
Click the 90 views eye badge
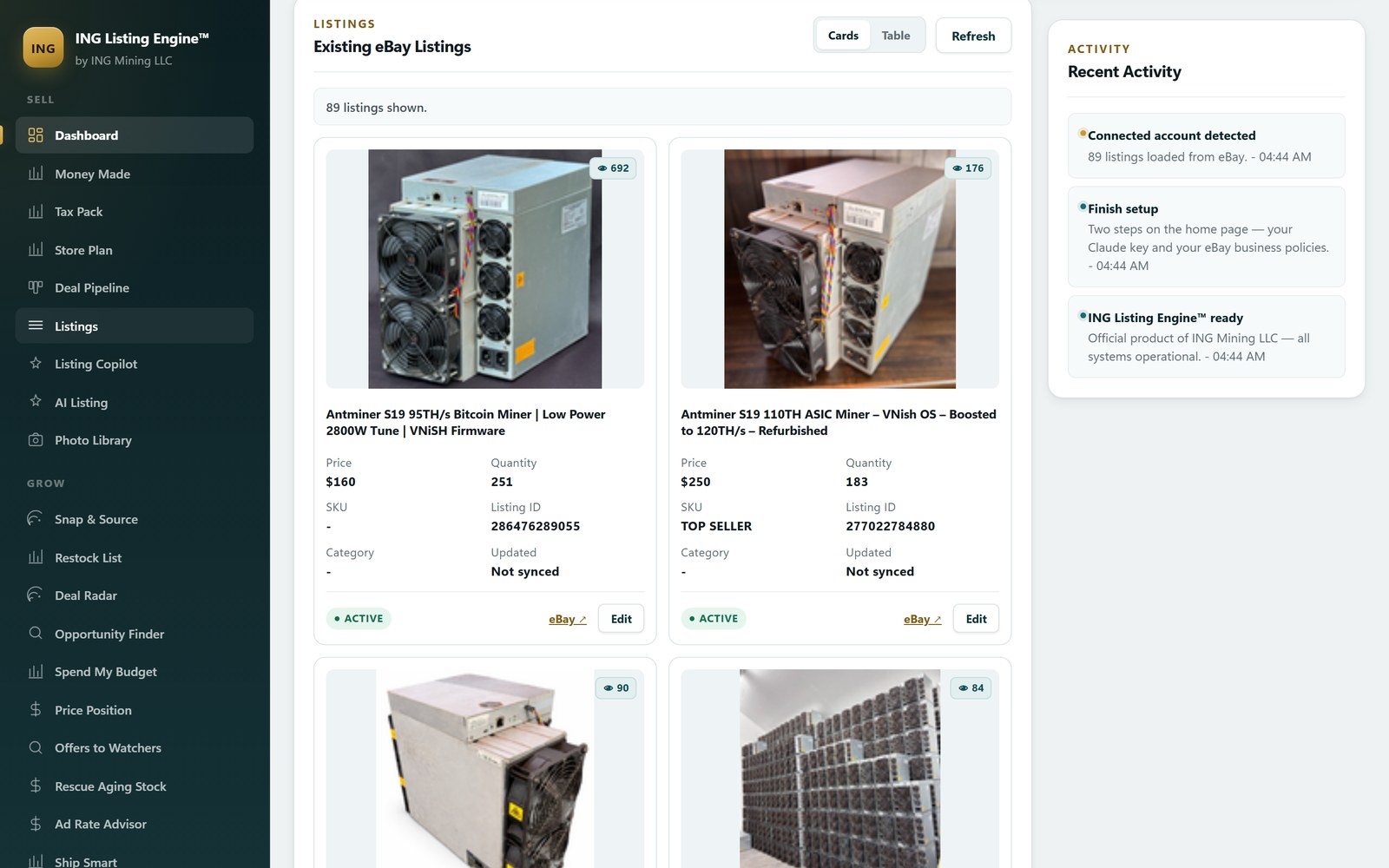616,688
